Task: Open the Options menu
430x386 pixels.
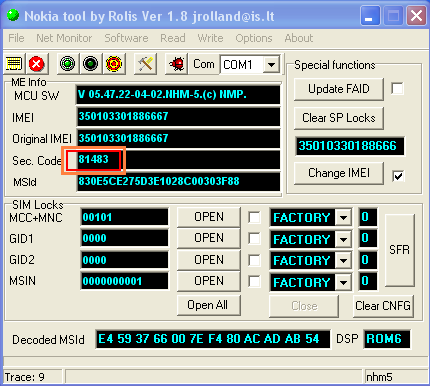Action: tap(254, 38)
